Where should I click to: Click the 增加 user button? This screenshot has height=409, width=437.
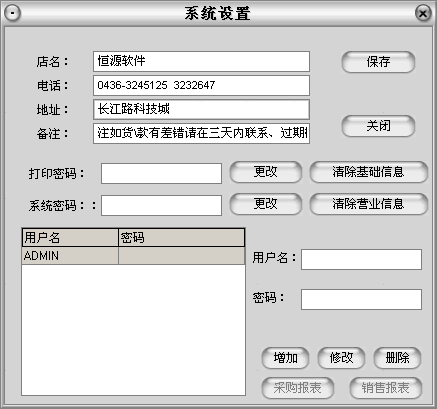(x=285, y=358)
